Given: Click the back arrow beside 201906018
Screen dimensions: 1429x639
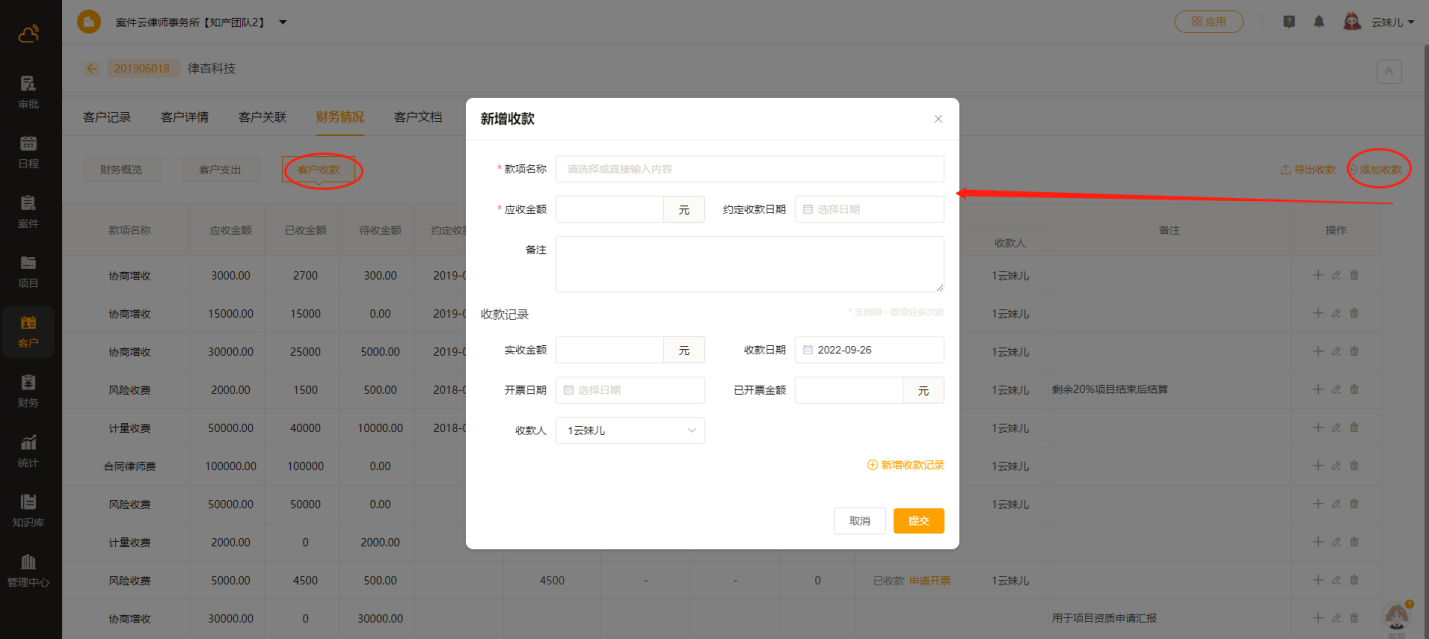Looking at the screenshot, I should pos(92,69).
